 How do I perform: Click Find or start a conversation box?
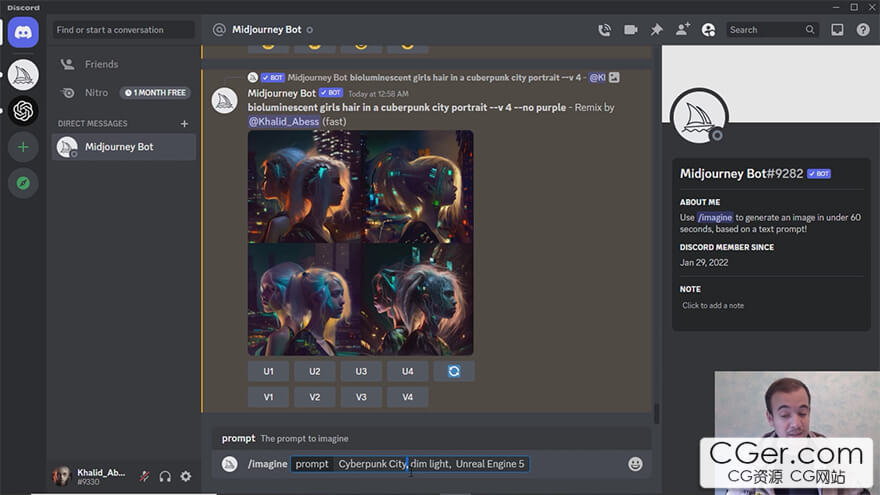coord(123,30)
